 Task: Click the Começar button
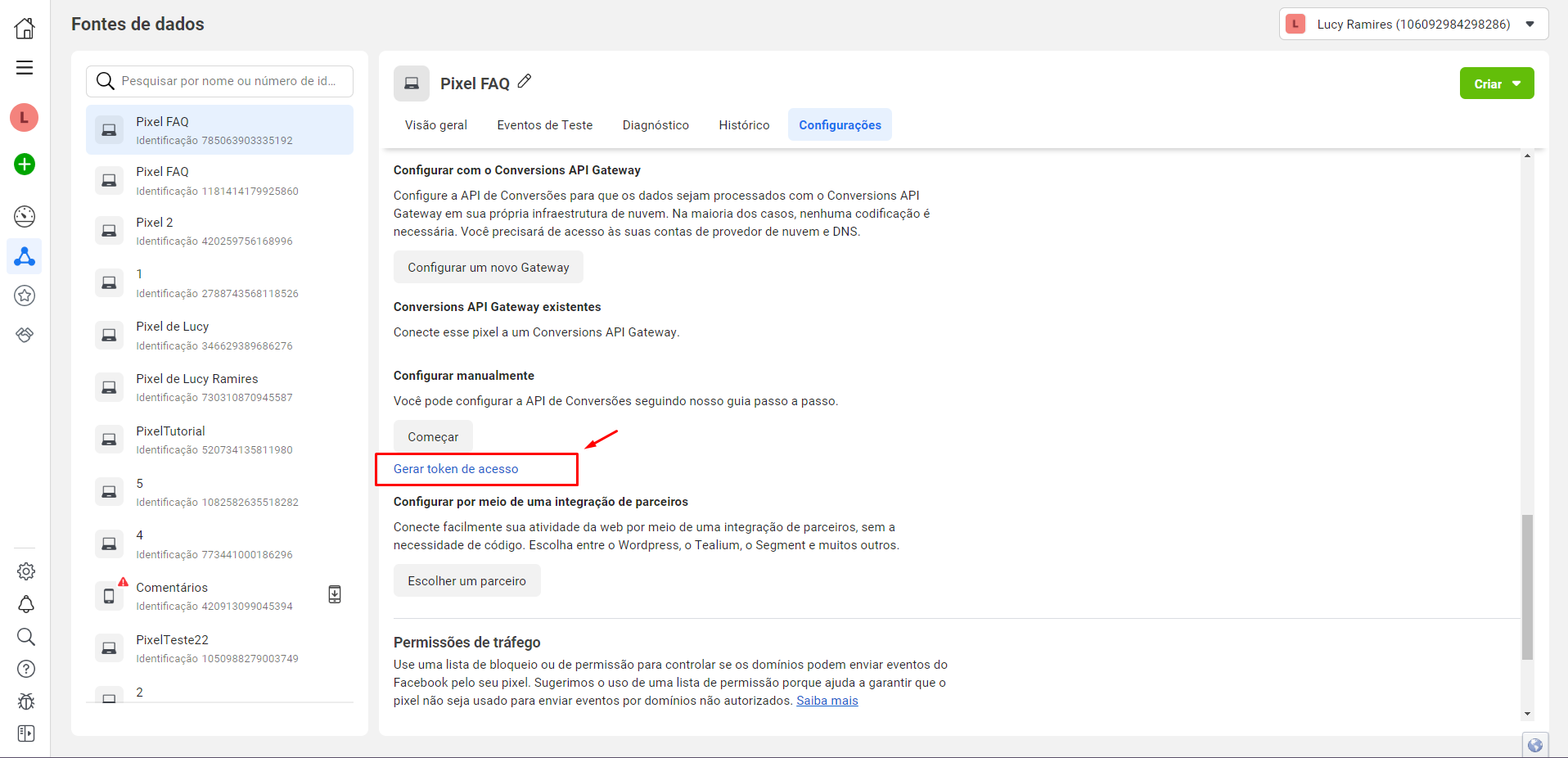[433, 437]
